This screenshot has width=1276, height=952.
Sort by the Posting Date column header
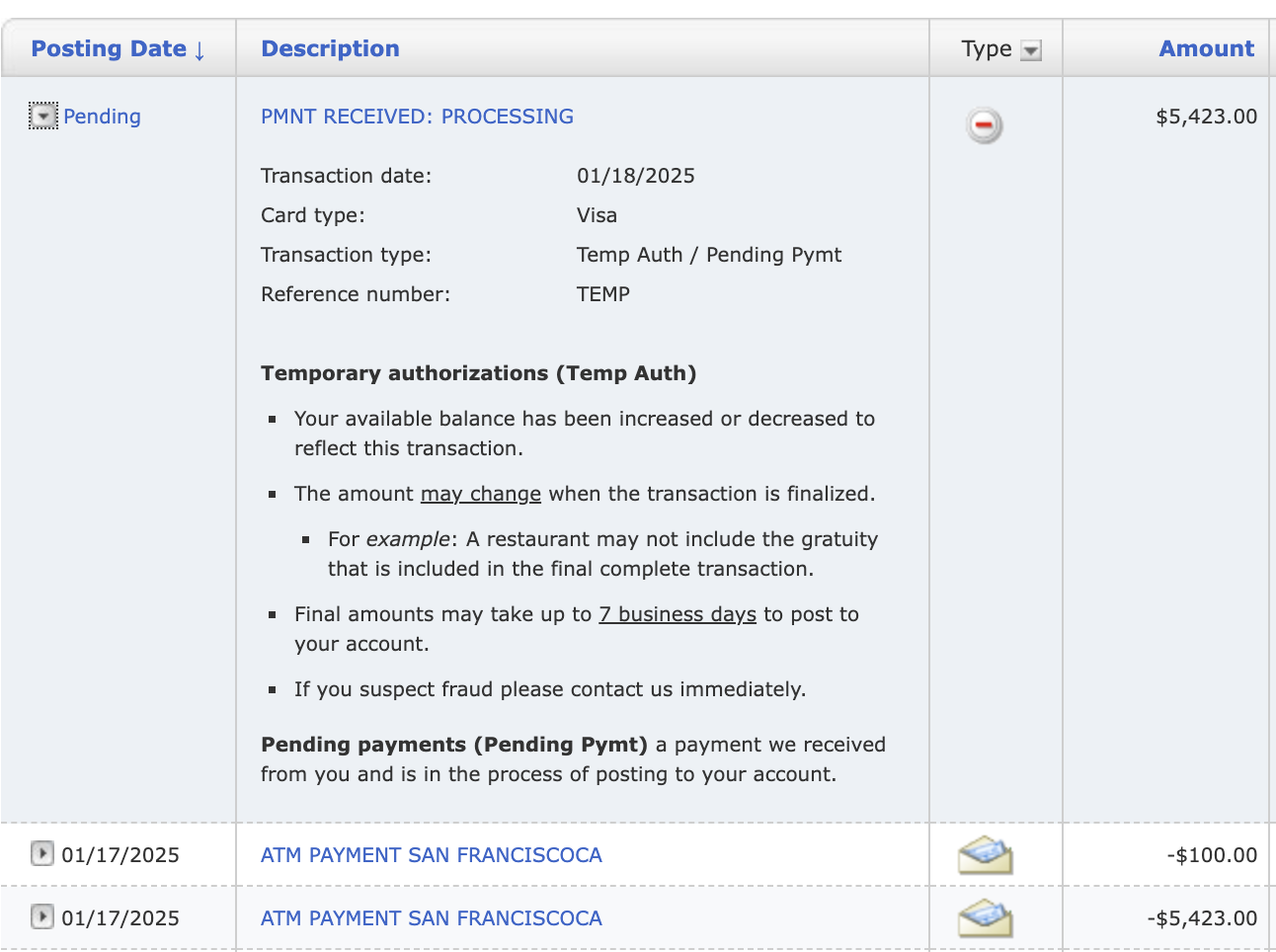click(109, 47)
